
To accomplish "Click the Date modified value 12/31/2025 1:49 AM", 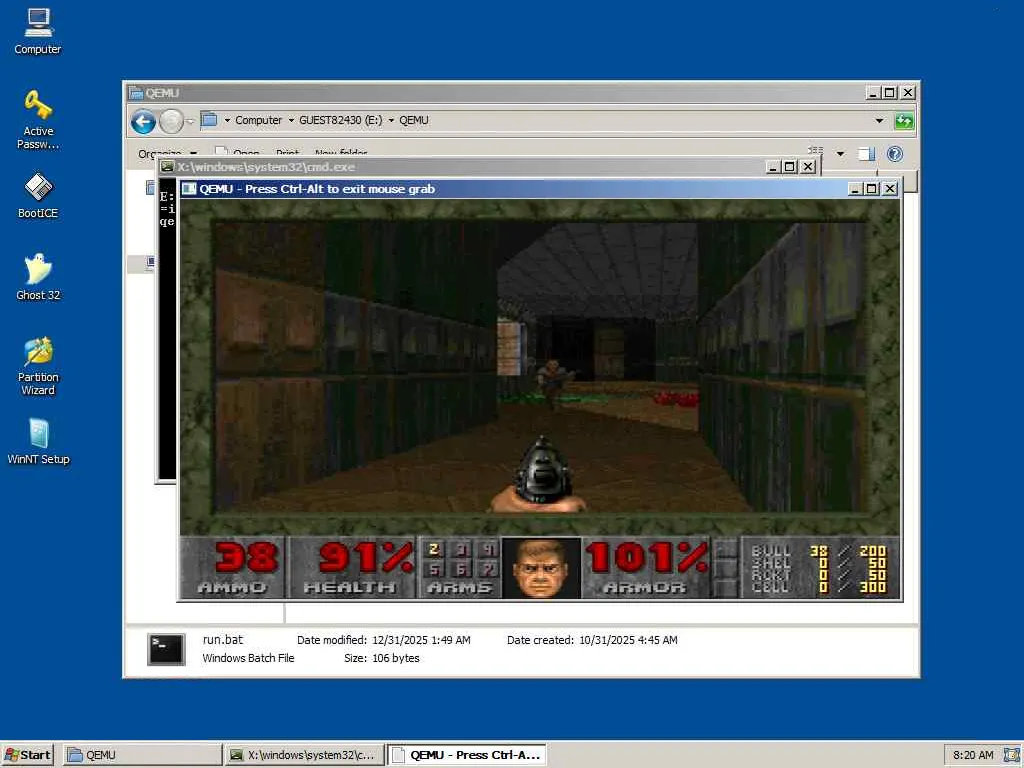I will pos(421,640).
